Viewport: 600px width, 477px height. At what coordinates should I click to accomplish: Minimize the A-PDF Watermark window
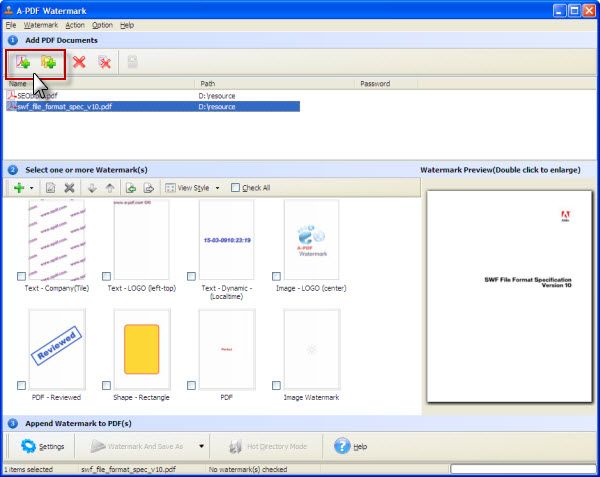[x=559, y=10]
